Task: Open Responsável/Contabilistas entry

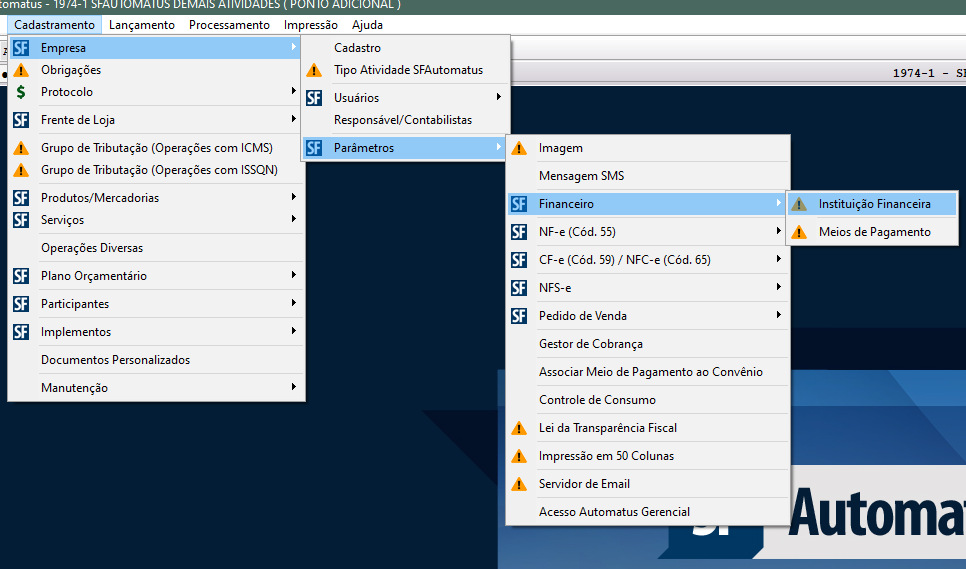Action: [x=402, y=120]
